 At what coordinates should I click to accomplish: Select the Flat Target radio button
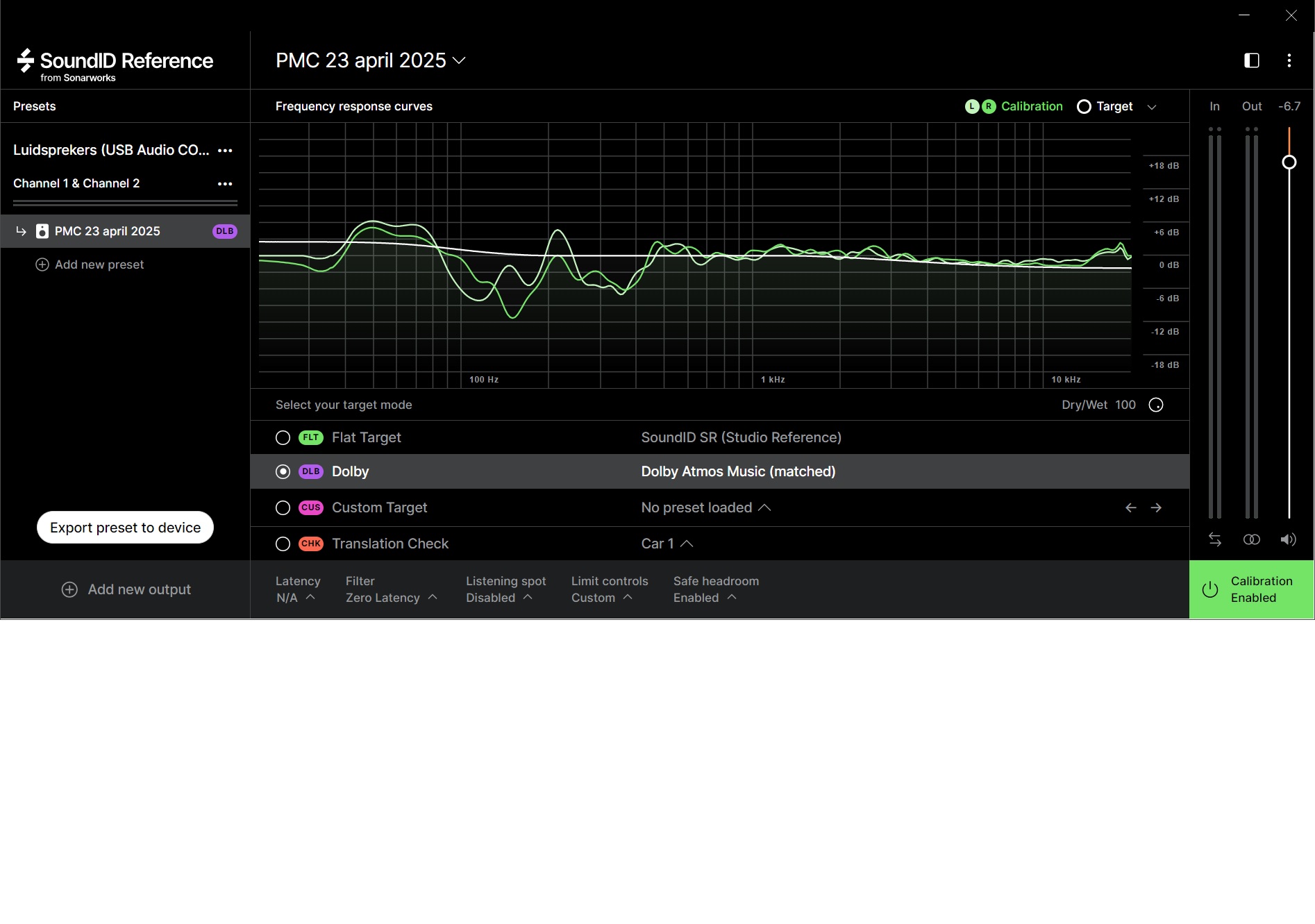coord(283,438)
